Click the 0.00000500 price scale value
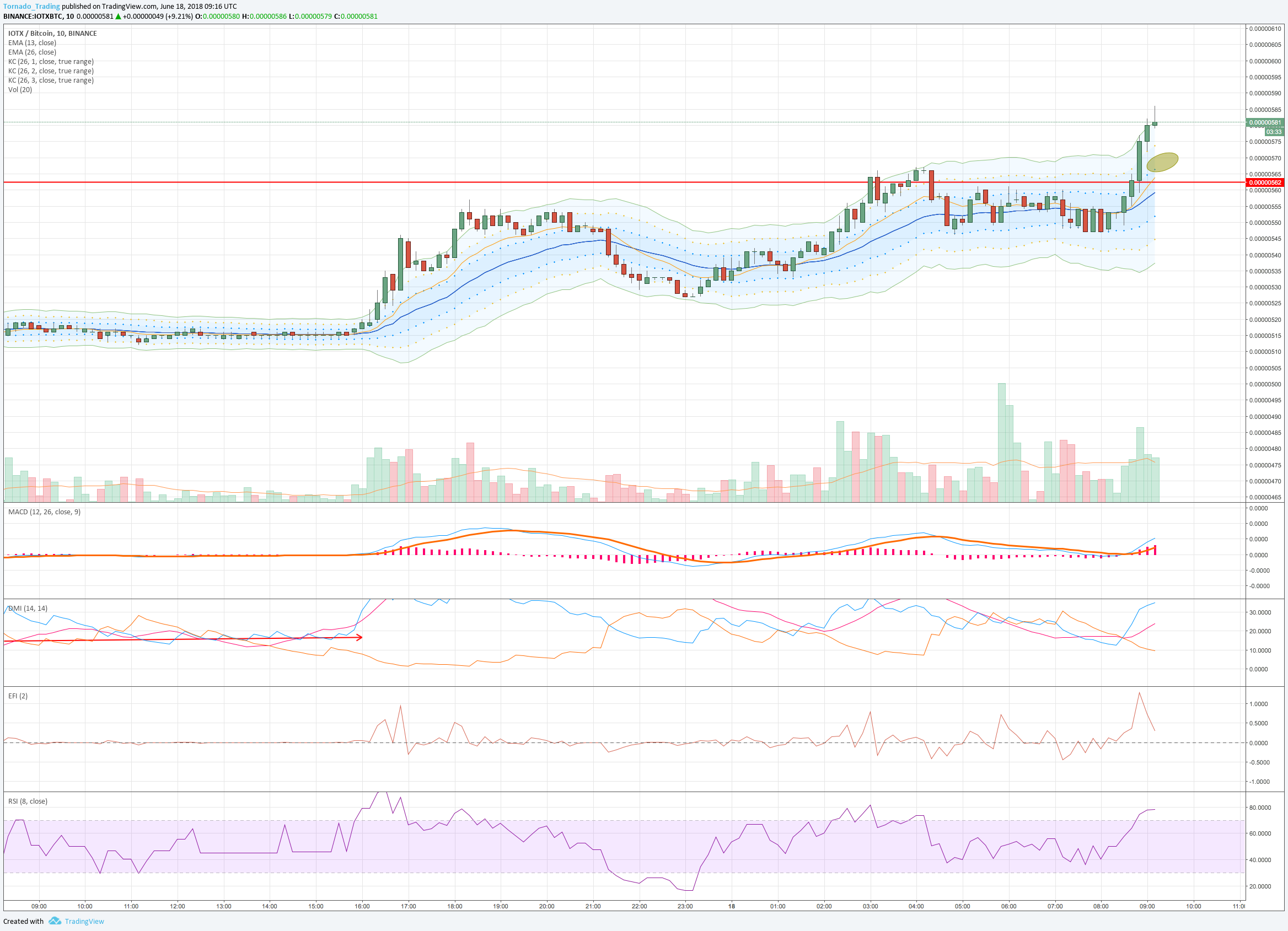This screenshot has height=931, width=1288. click(1265, 384)
